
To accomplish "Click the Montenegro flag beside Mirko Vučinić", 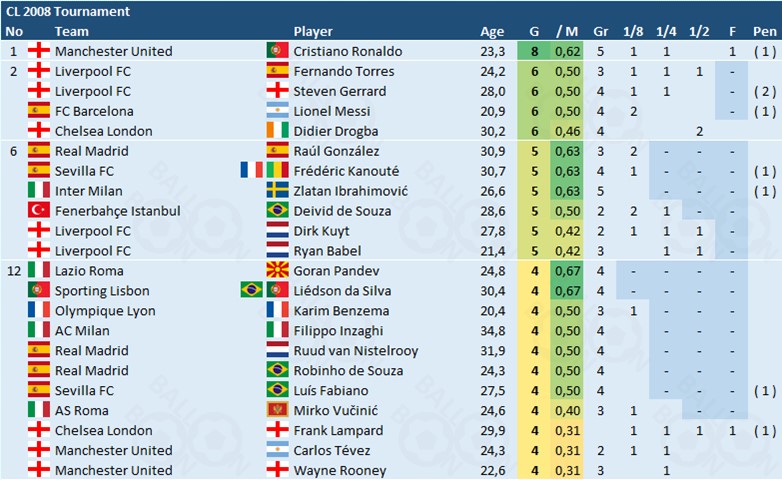I will (278, 411).
